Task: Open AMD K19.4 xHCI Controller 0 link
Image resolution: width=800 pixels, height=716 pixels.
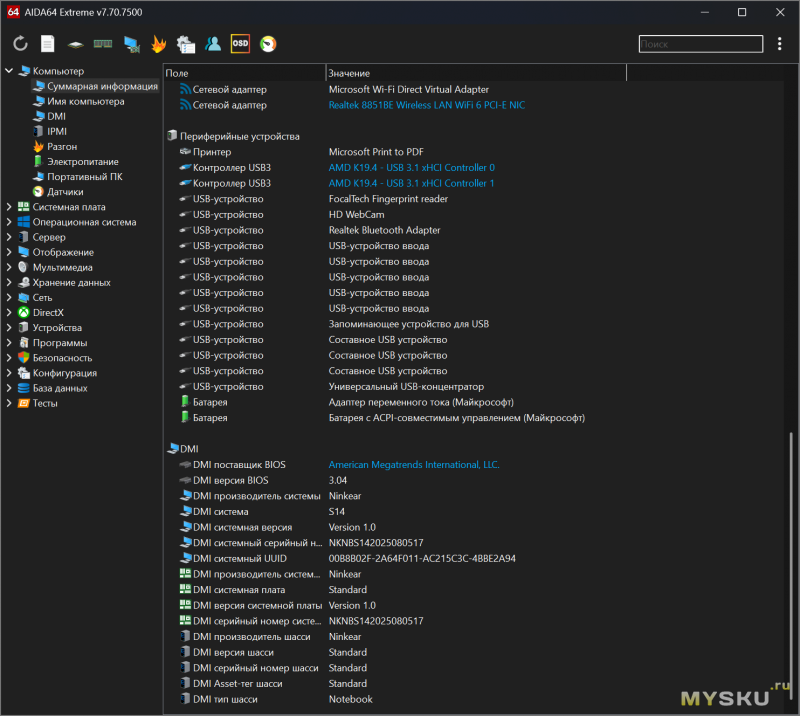Action: click(411, 167)
